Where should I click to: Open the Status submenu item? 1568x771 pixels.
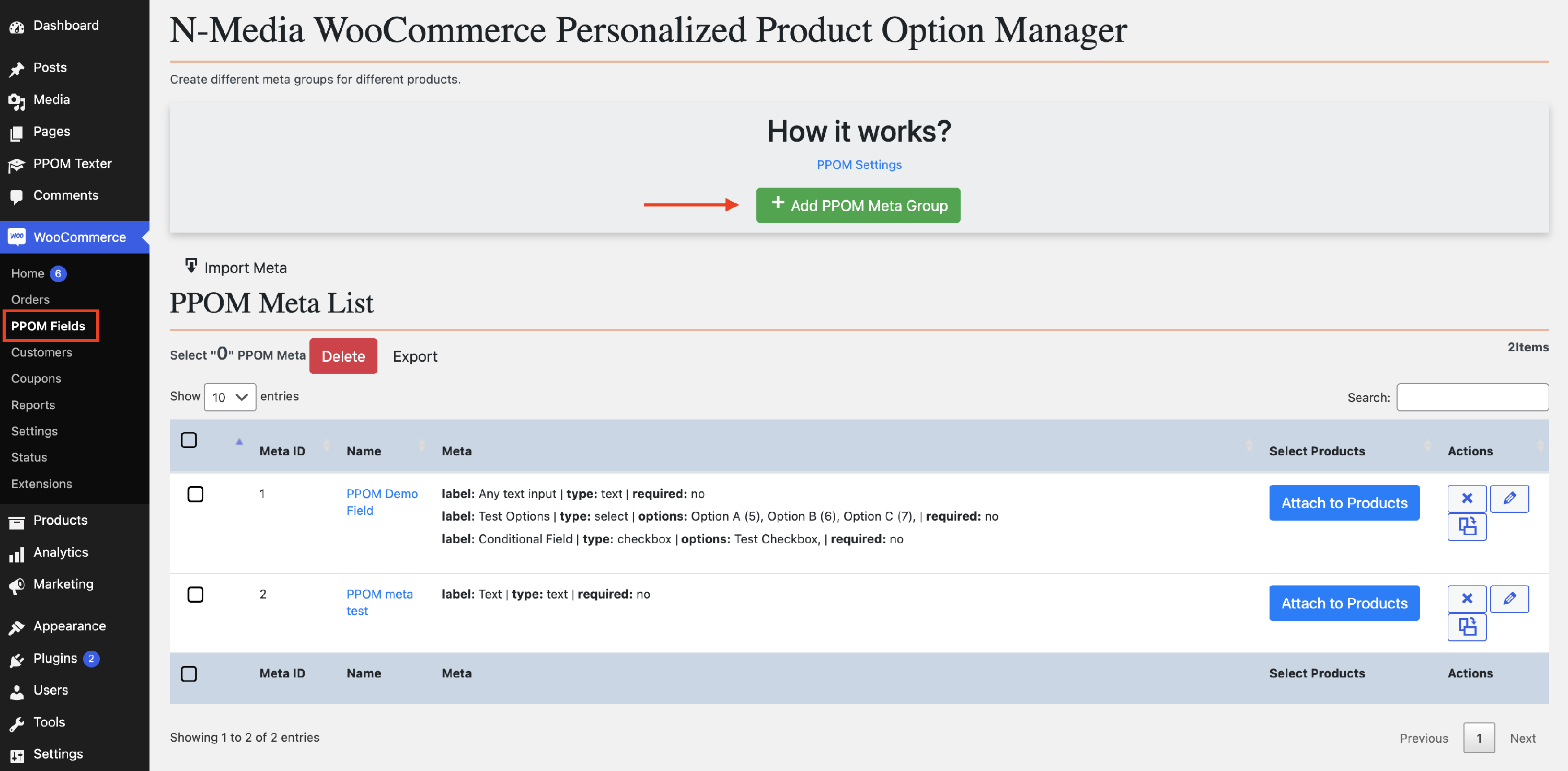pyautogui.click(x=29, y=457)
